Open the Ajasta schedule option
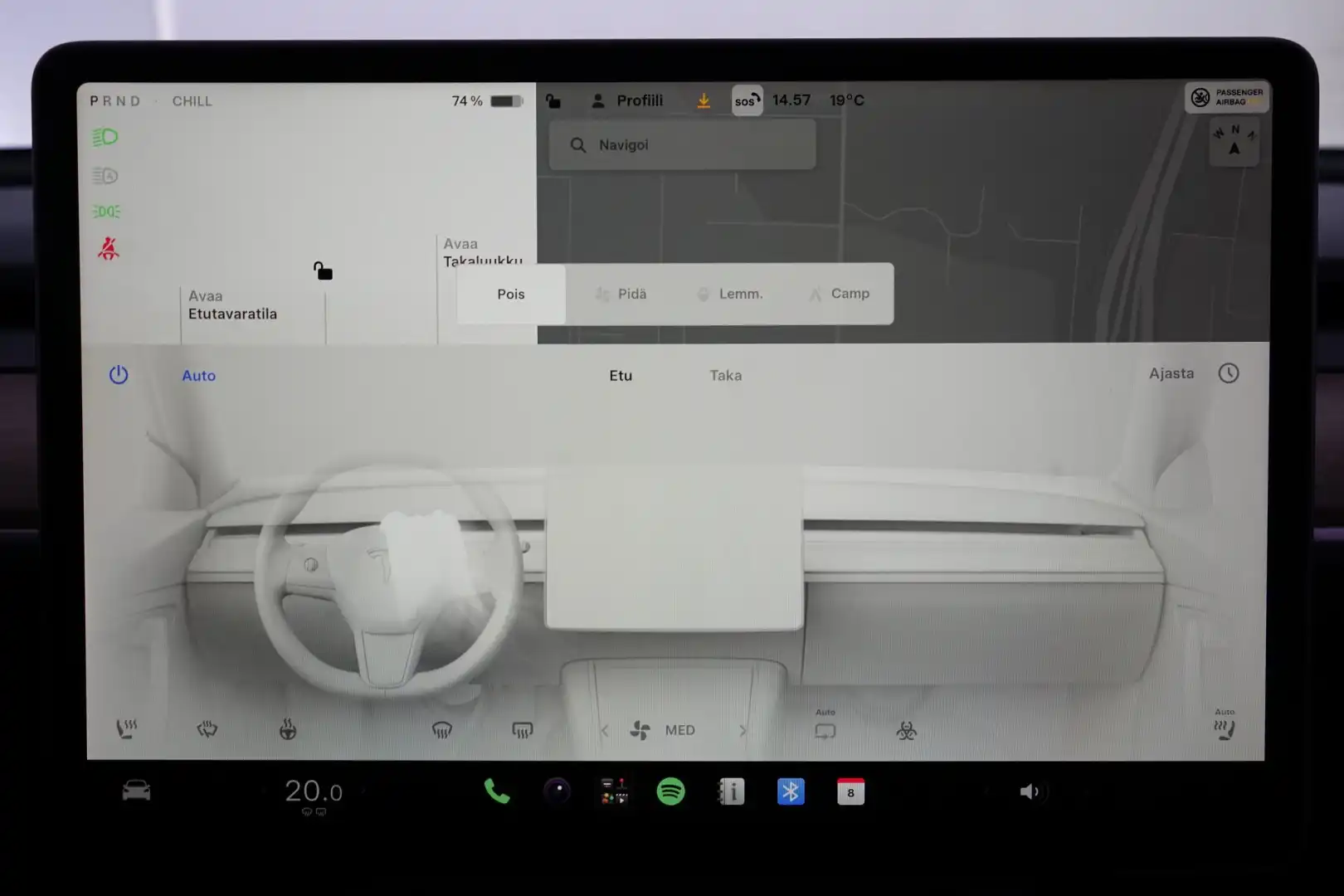 click(x=1171, y=374)
